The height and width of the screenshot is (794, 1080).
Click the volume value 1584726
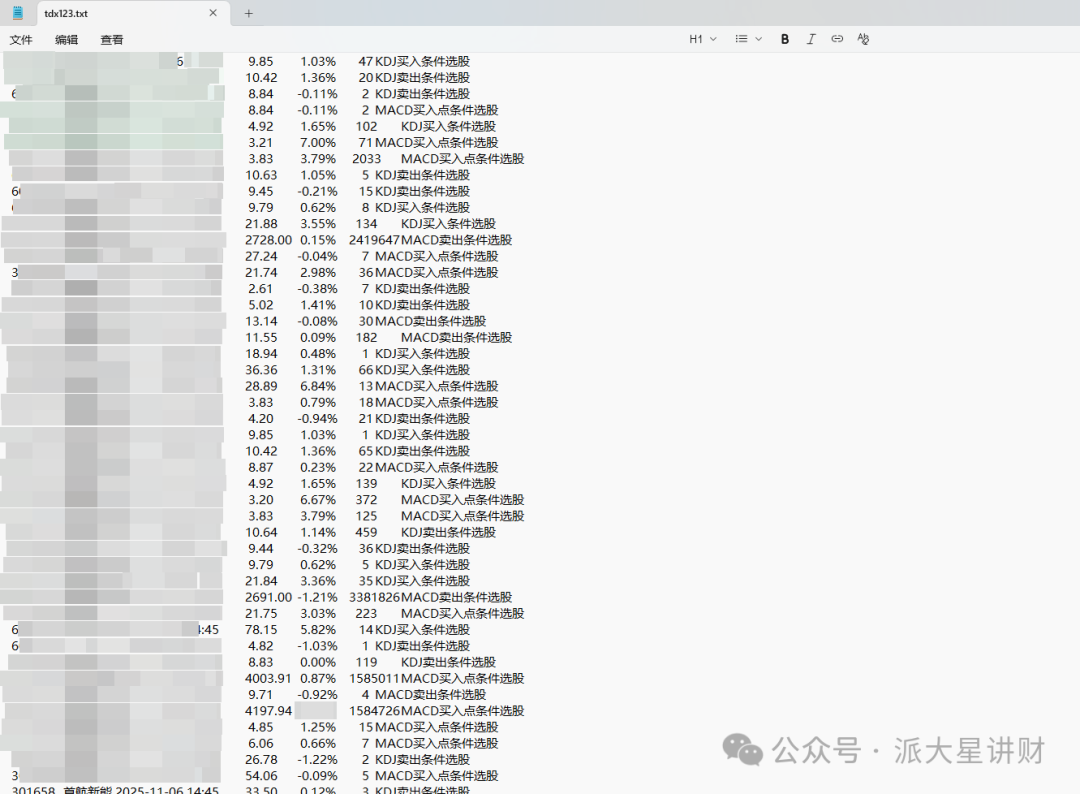(x=374, y=711)
